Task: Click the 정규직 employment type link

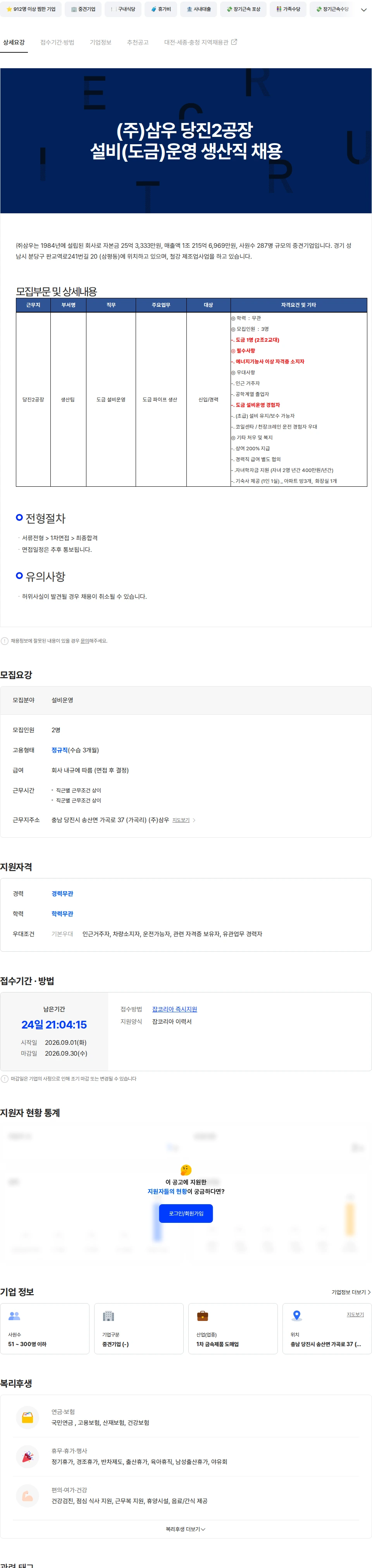Action: 60,750
